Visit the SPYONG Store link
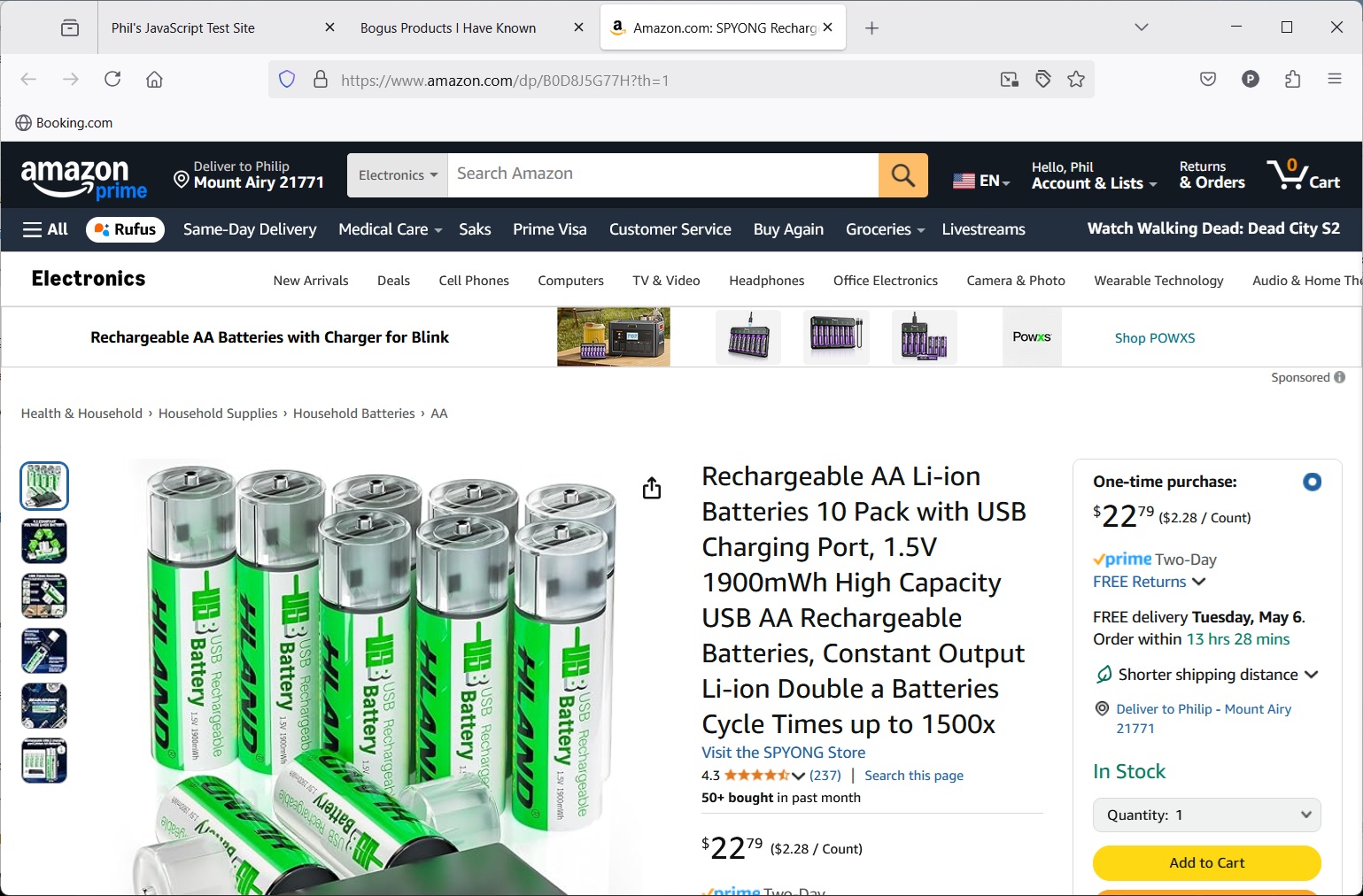1363x896 pixels. (783, 753)
